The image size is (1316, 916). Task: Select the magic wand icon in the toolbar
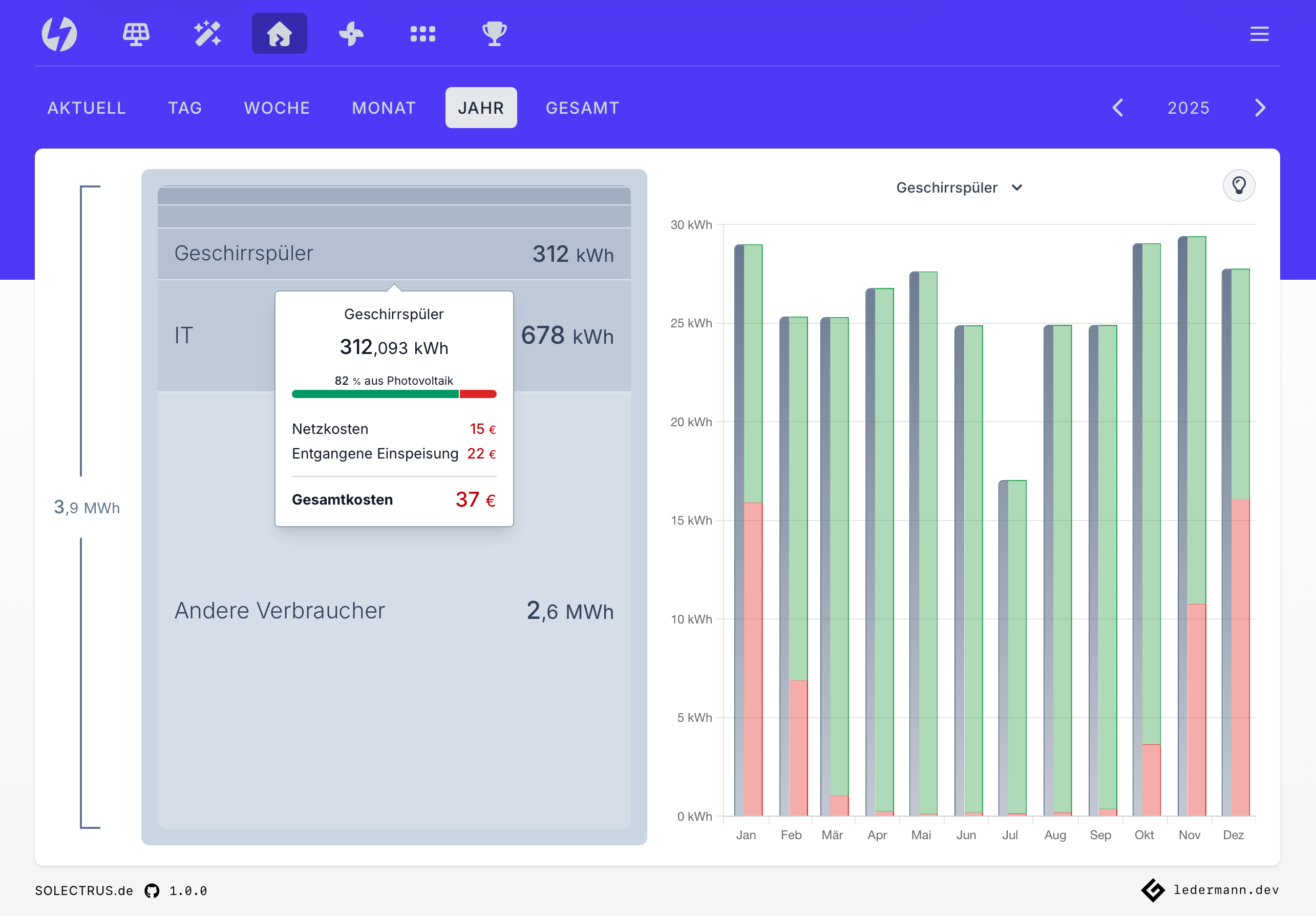[207, 33]
